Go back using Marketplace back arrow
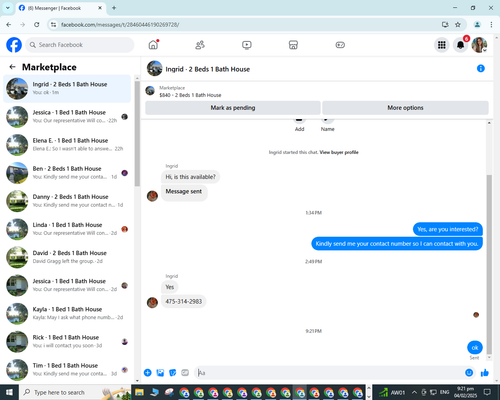500x400 pixels. [12, 67]
